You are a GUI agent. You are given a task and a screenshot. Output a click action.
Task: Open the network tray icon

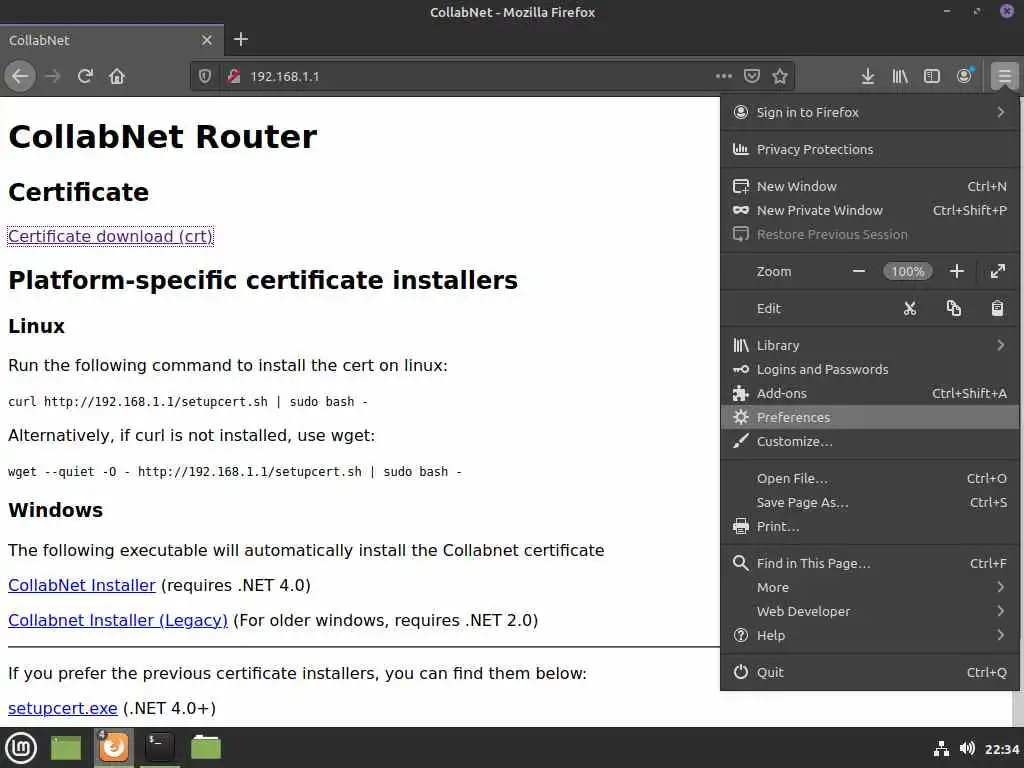pos(941,748)
